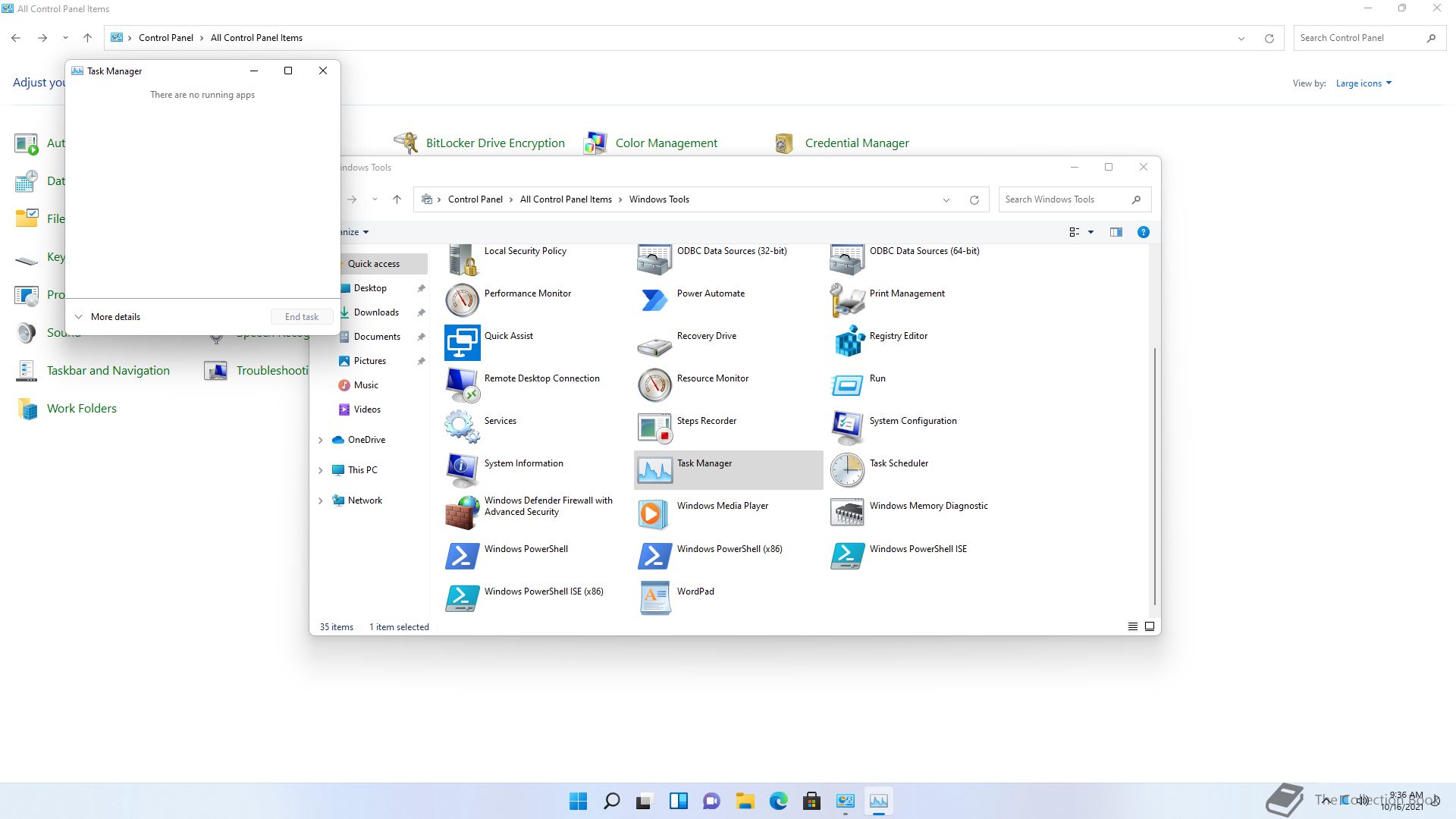Switch to details view in status bar
This screenshot has width=1456, height=819.
click(1132, 626)
